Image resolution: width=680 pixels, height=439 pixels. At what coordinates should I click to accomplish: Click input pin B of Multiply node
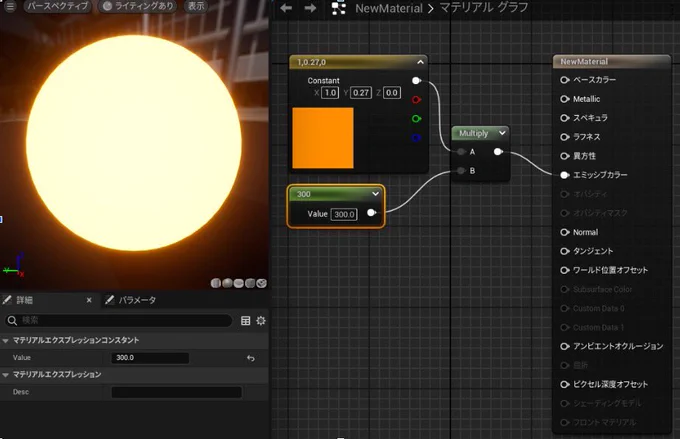[461, 170]
